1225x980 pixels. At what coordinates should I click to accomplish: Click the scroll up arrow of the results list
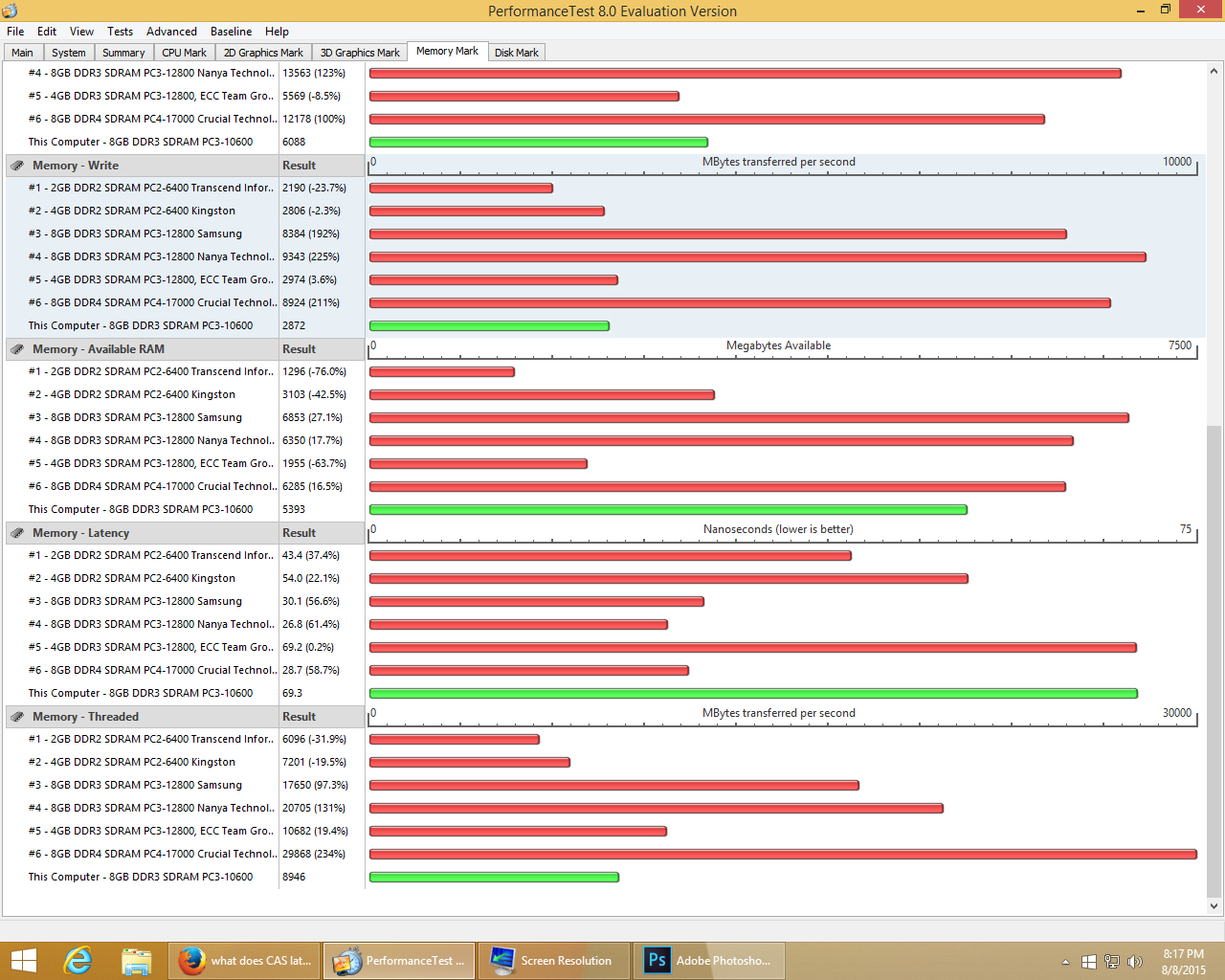[x=1214, y=71]
